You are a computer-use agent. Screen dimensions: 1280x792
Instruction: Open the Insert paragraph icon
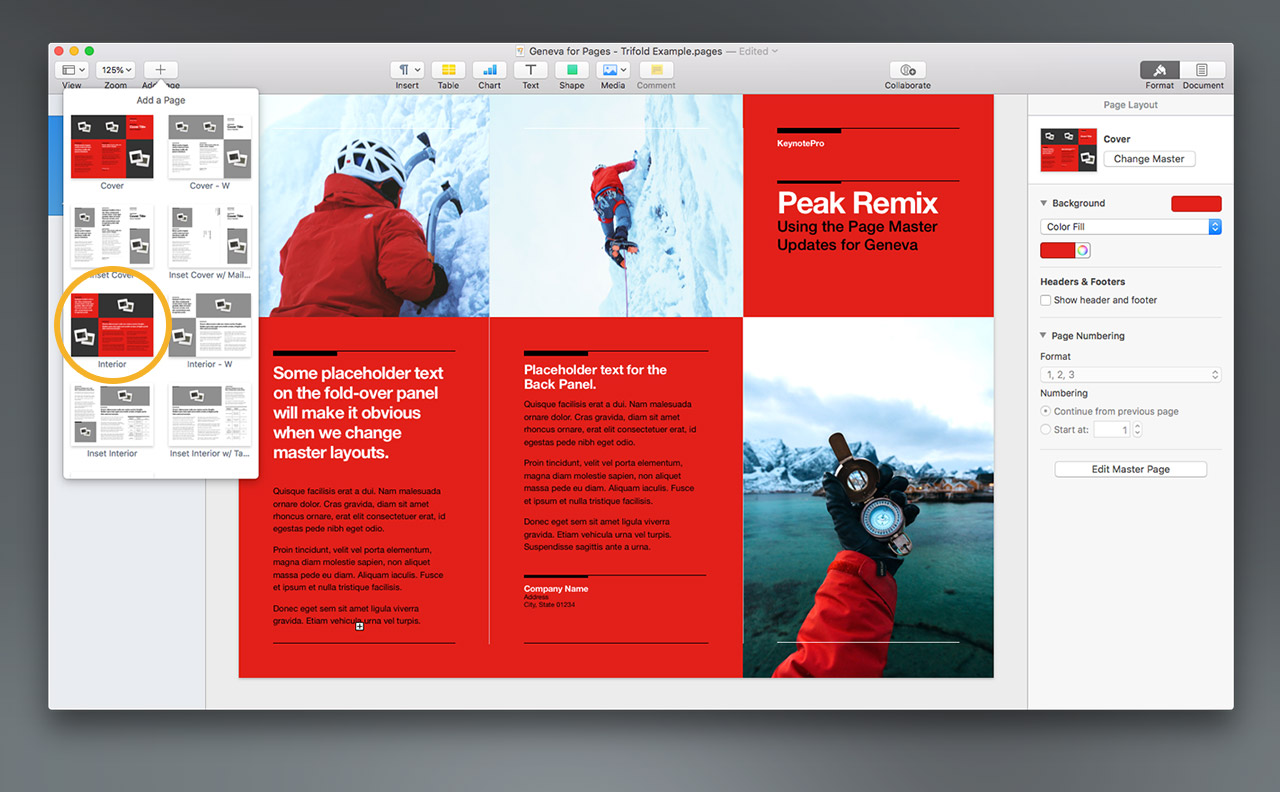point(407,70)
